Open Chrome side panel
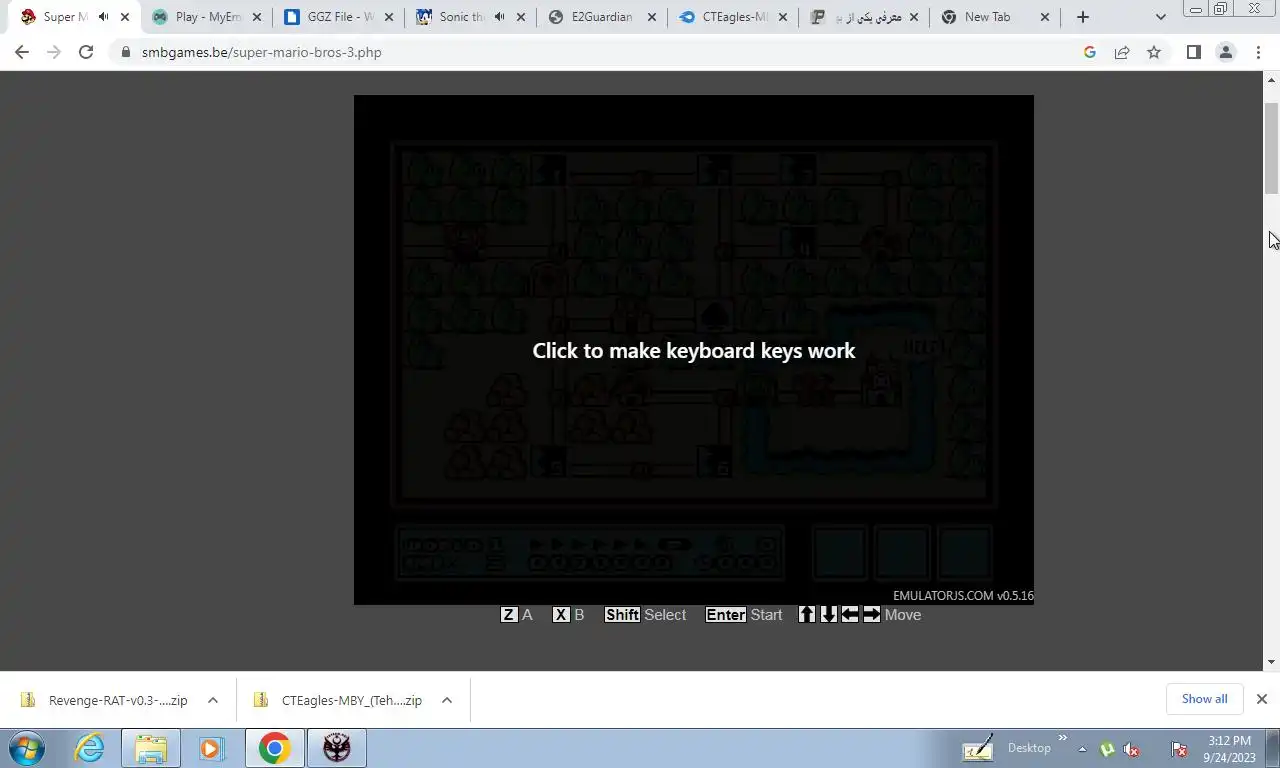The height and width of the screenshot is (768, 1280). [1193, 52]
